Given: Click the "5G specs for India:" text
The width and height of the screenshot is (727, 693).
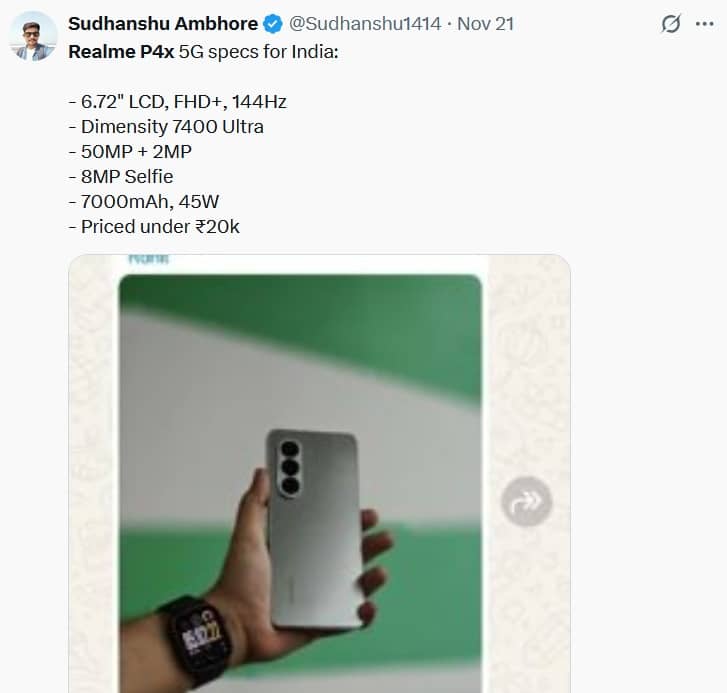Looking at the screenshot, I should click(x=258, y=50).
